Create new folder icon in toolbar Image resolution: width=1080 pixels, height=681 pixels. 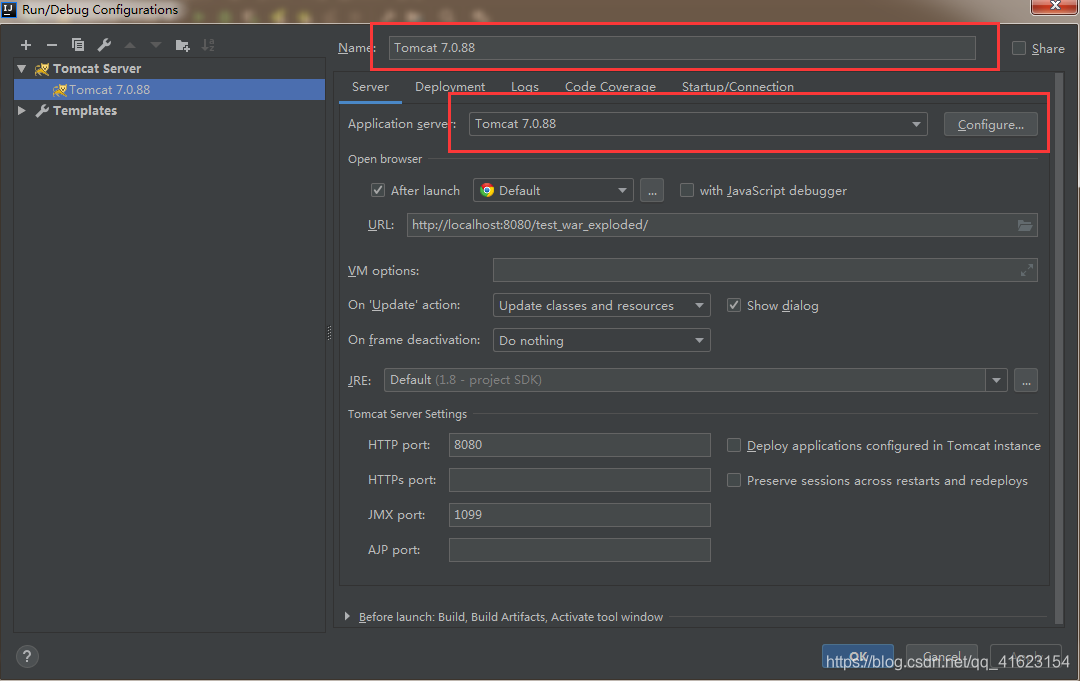[183, 45]
